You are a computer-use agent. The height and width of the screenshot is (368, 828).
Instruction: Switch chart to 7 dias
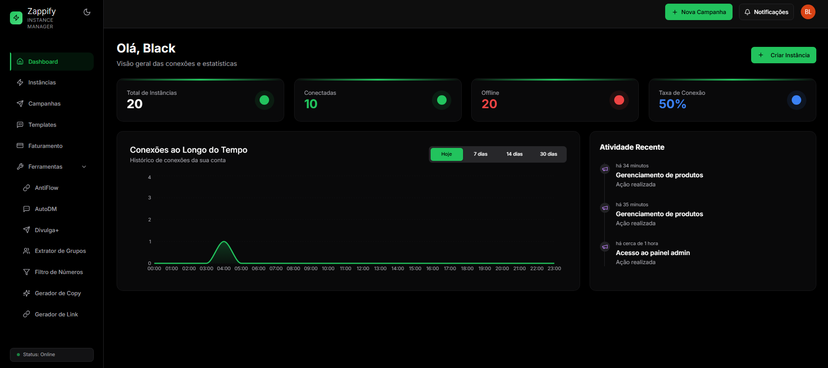481,154
